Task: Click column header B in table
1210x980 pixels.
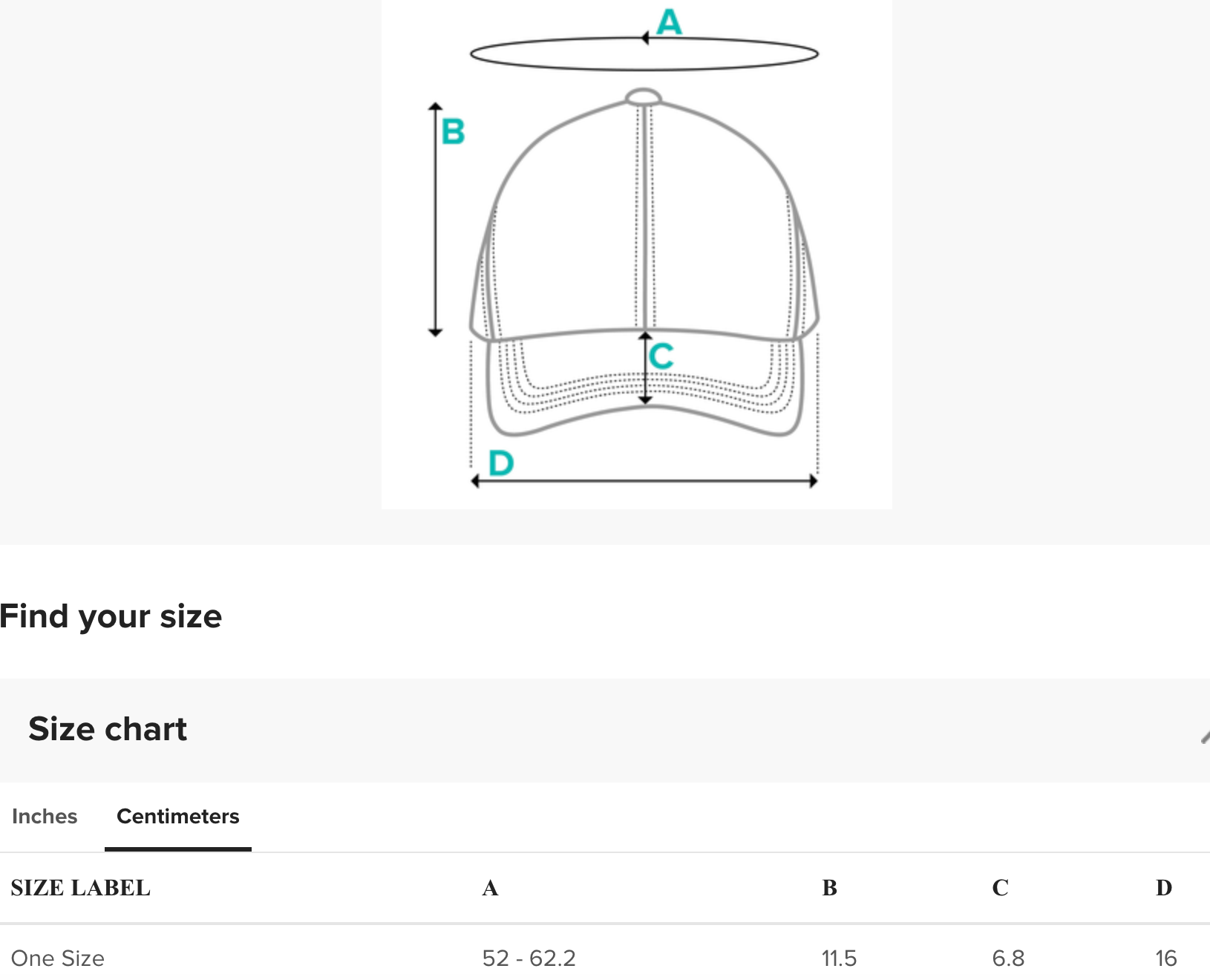Action: point(829,887)
